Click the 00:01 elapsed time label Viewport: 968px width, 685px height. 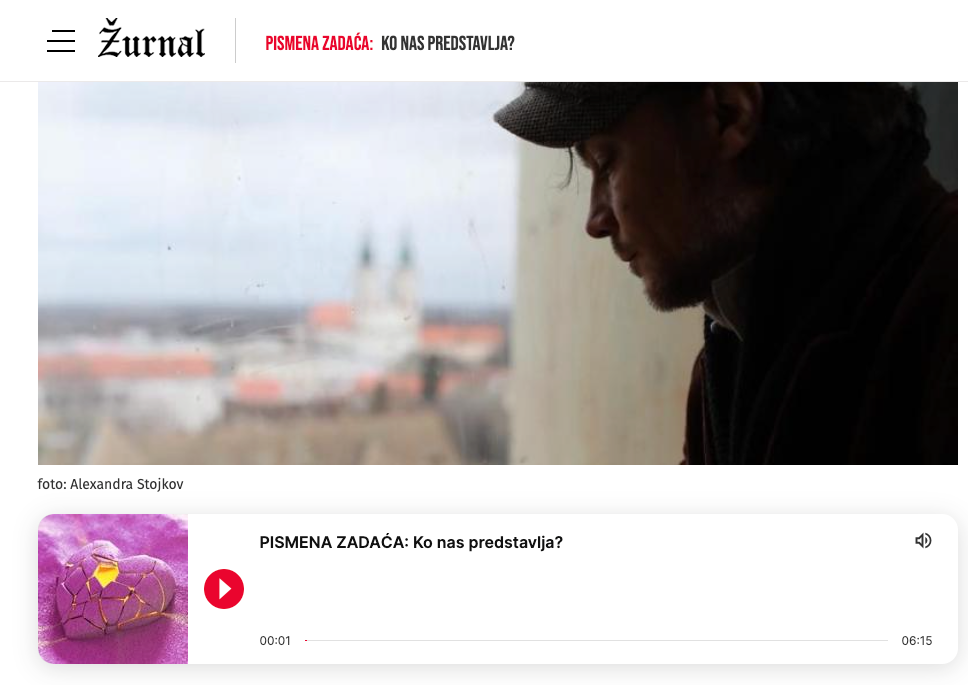click(x=275, y=641)
